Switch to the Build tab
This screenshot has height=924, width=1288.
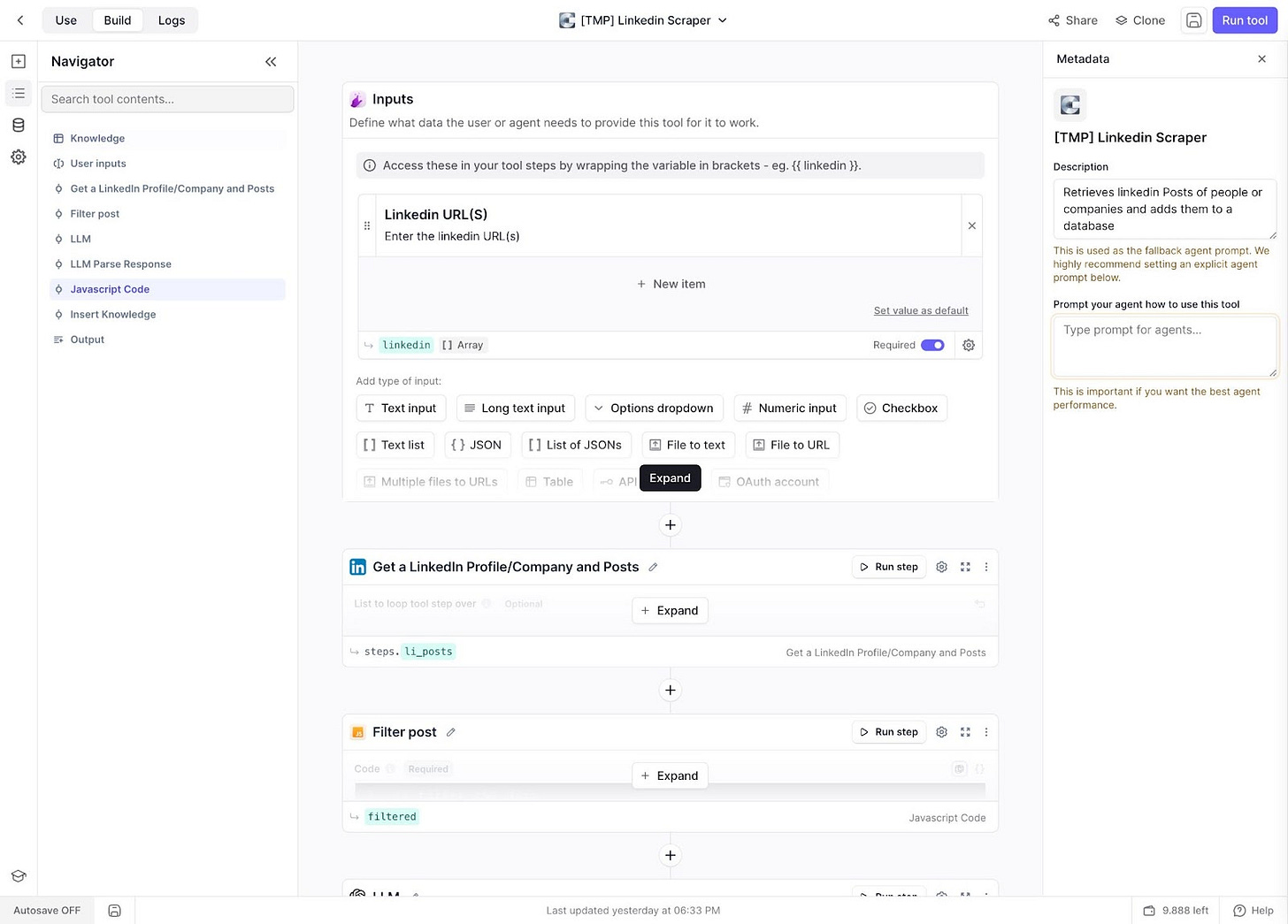tap(118, 20)
